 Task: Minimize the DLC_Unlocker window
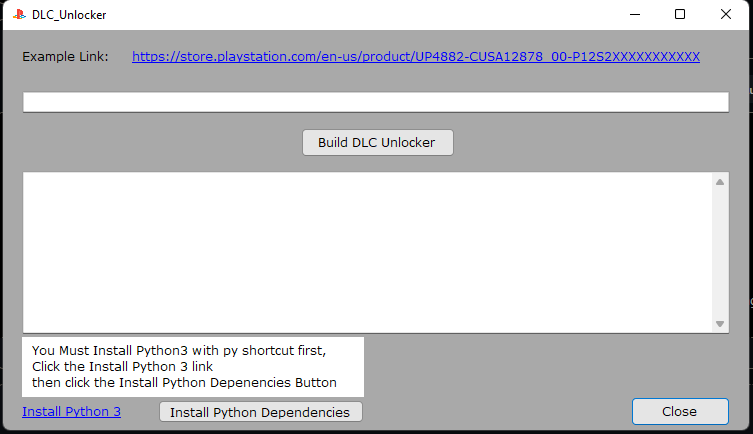click(635, 14)
